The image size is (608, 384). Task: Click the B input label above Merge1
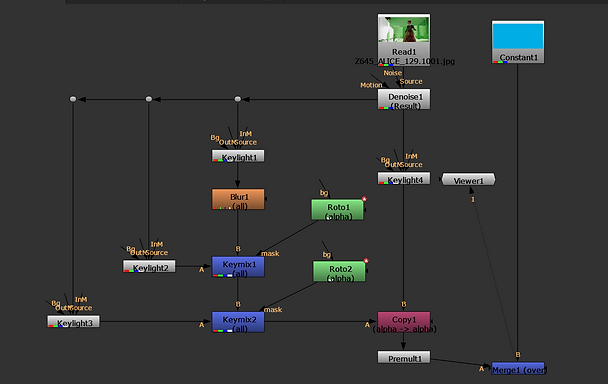(518, 355)
